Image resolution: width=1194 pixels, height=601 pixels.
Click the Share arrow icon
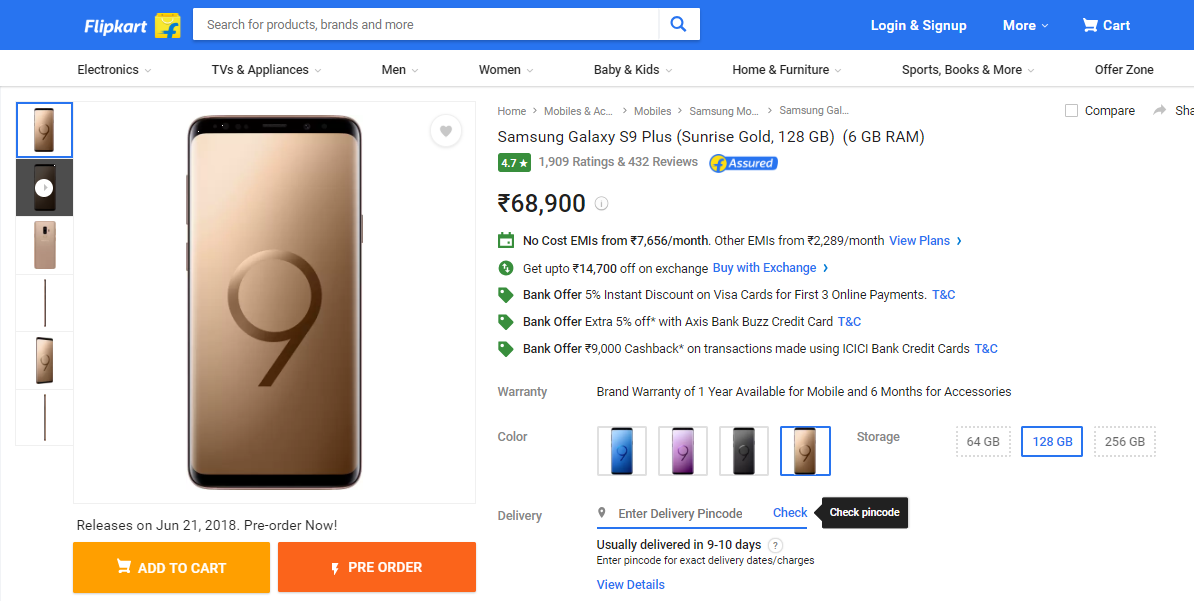tap(1160, 110)
